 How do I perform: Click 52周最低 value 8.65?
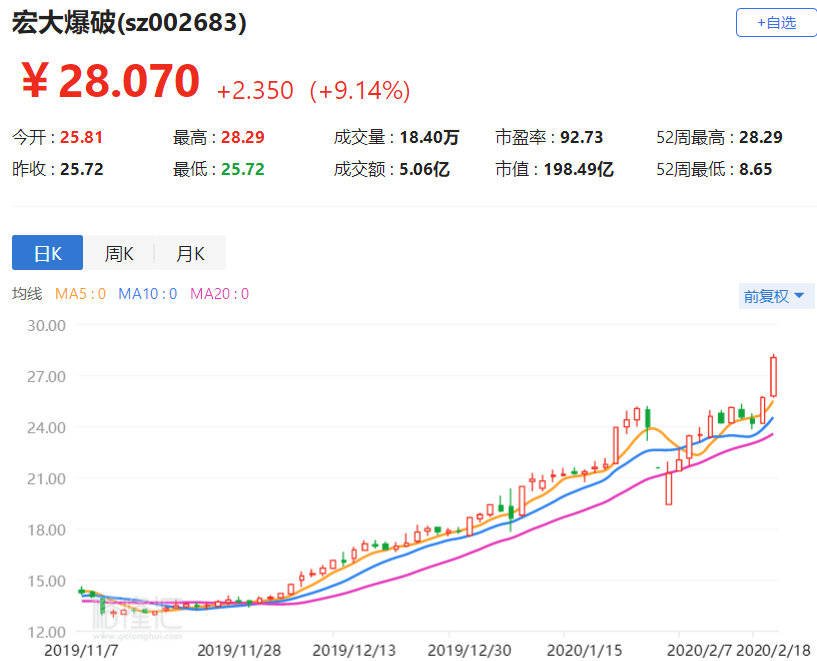pos(756,169)
